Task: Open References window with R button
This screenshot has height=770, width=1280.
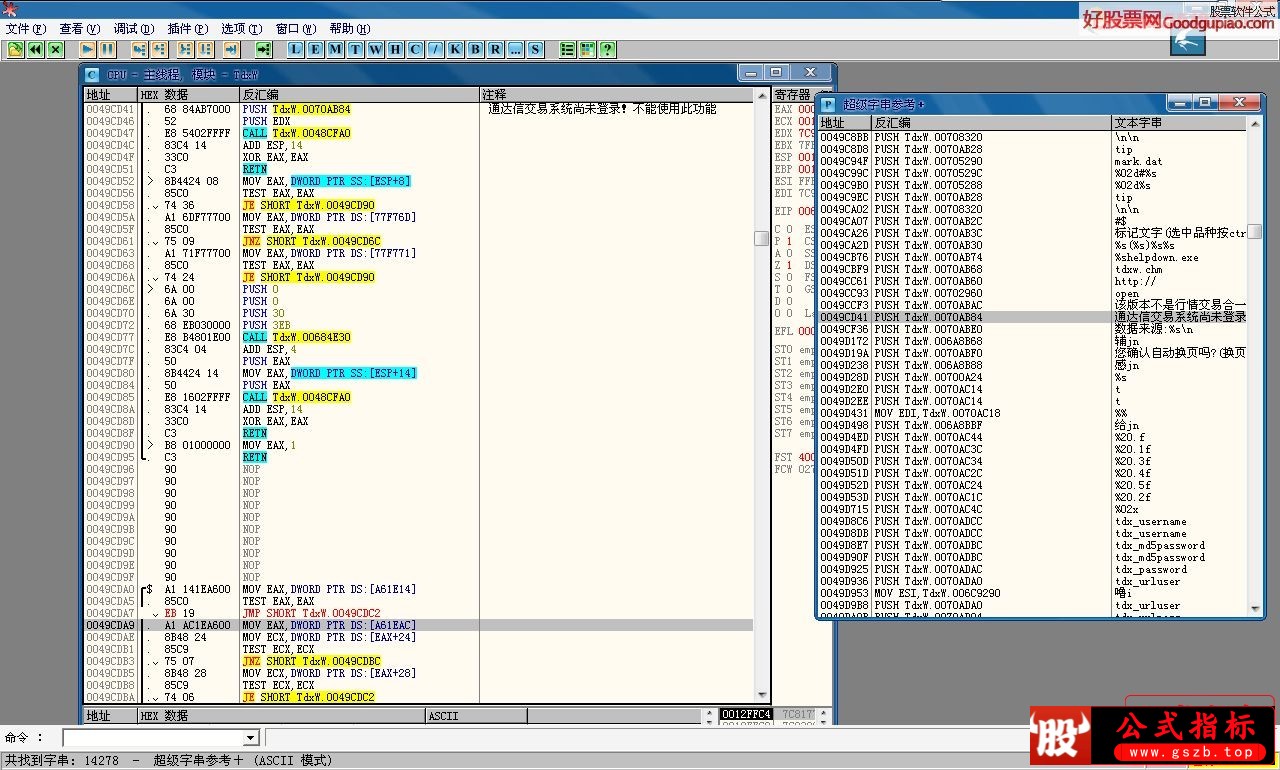Action: [x=496, y=49]
